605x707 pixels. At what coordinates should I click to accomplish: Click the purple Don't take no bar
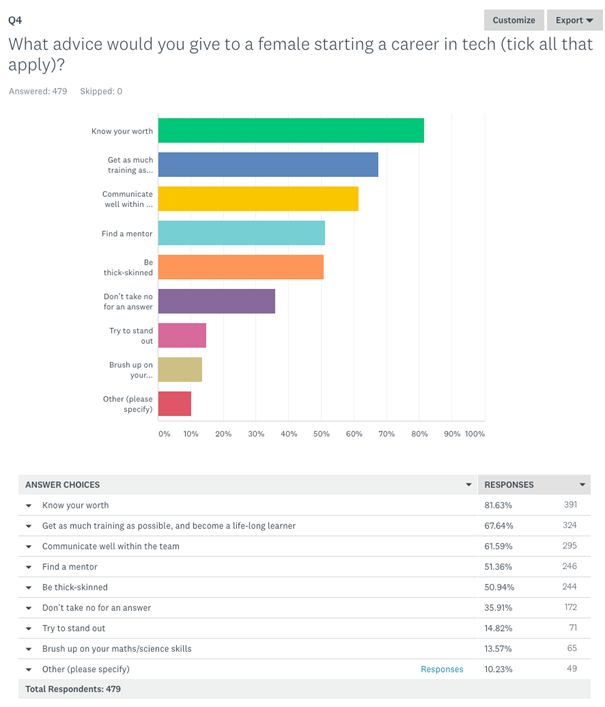(x=216, y=301)
